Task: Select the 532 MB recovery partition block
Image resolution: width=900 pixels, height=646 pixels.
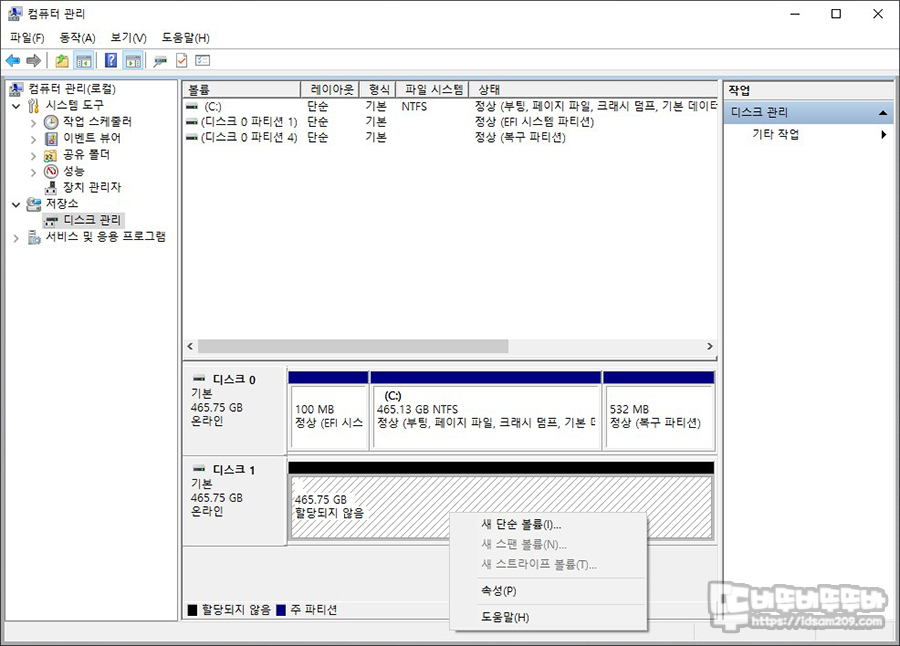Action: (659, 411)
